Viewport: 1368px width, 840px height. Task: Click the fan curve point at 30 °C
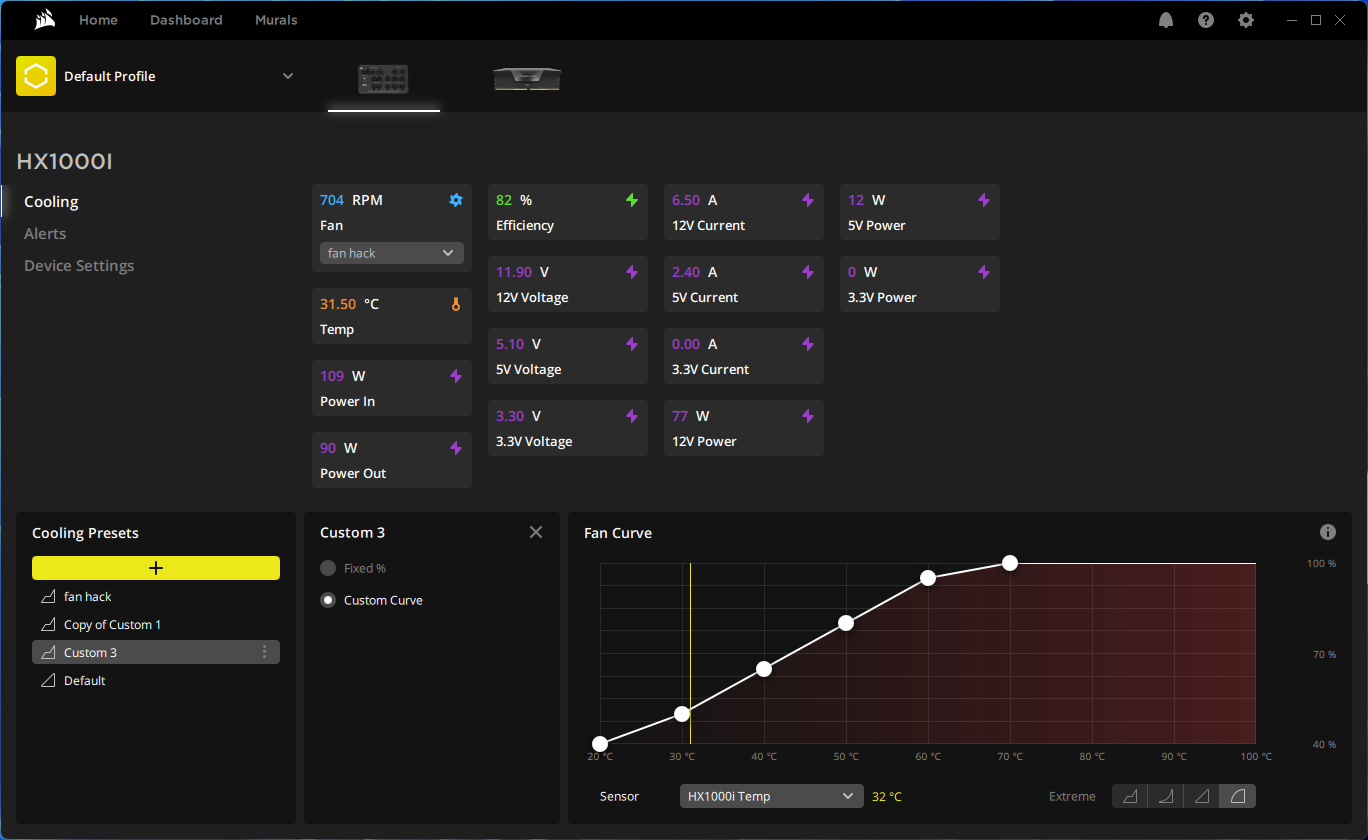pos(682,714)
